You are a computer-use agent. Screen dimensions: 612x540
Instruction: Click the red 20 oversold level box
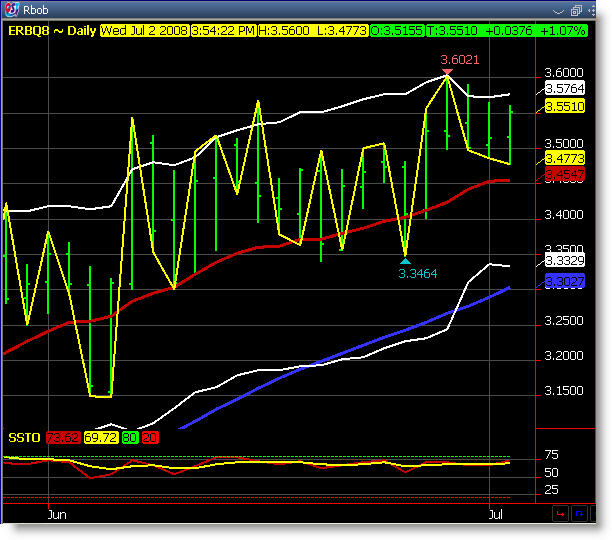coord(150,438)
